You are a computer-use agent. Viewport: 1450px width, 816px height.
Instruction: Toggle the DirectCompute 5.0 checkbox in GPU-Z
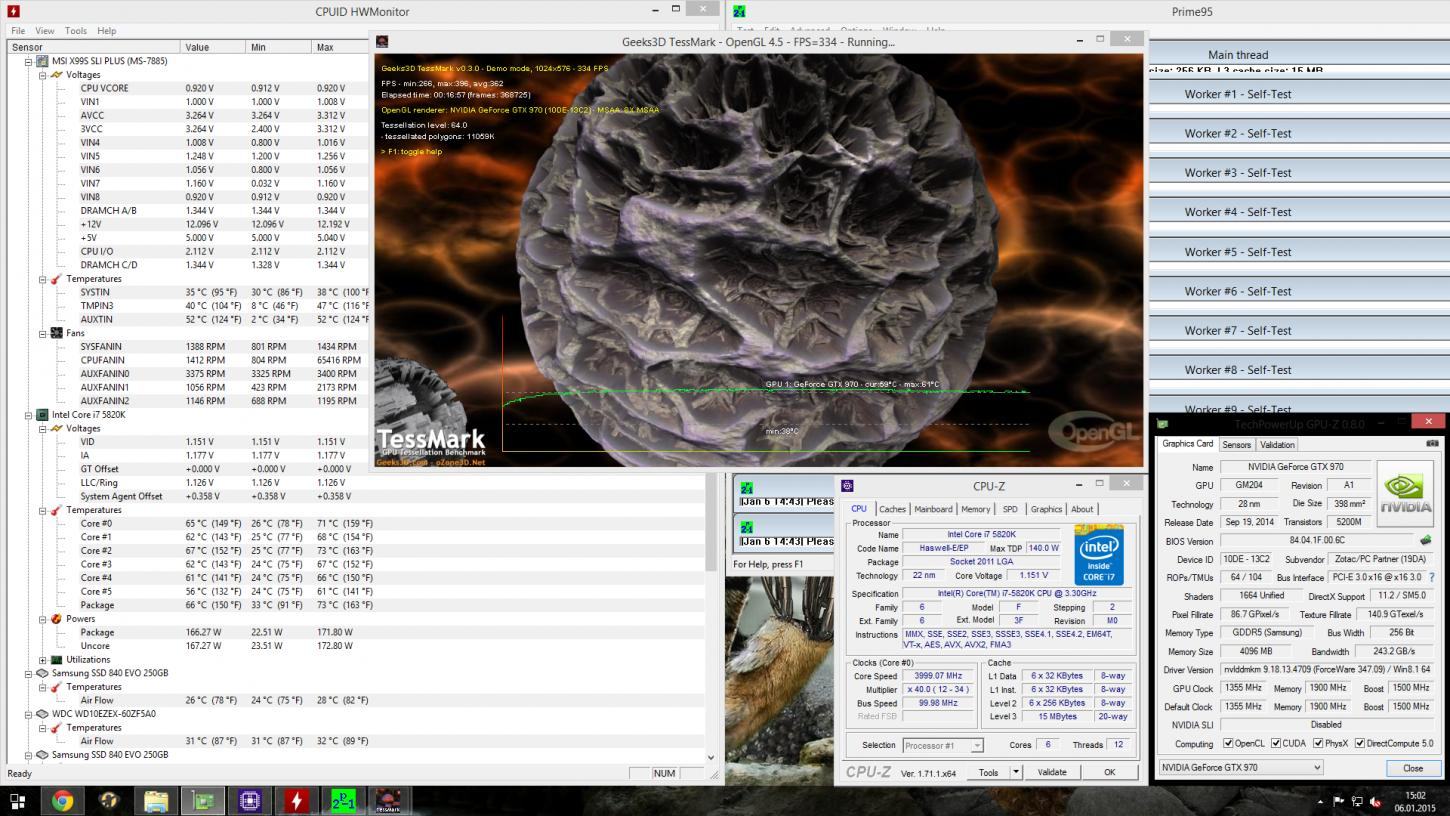coord(1359,743)
